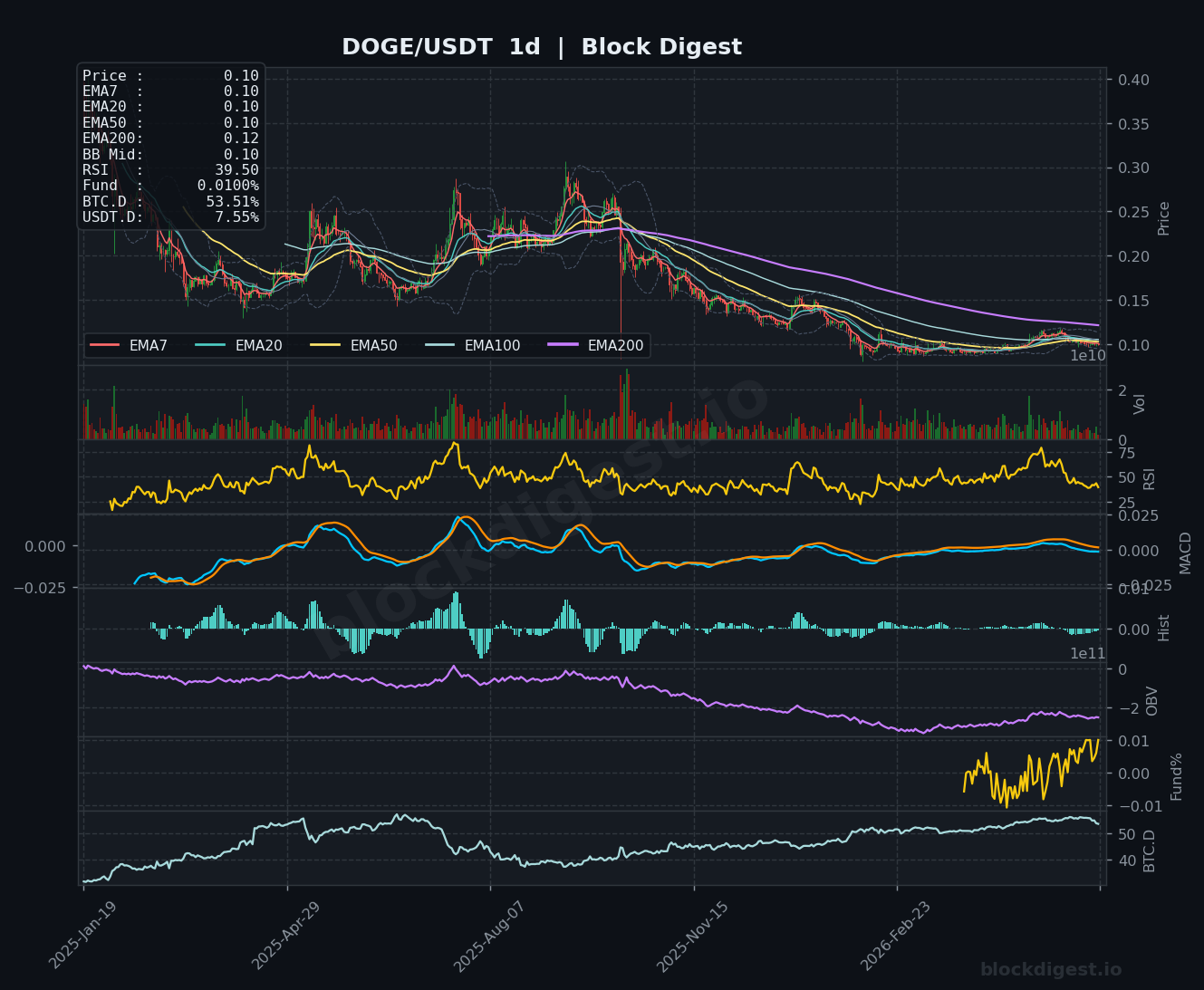Click the RSI 39.50 reading
Screen dimensions: 1204x990
point(170,170)
